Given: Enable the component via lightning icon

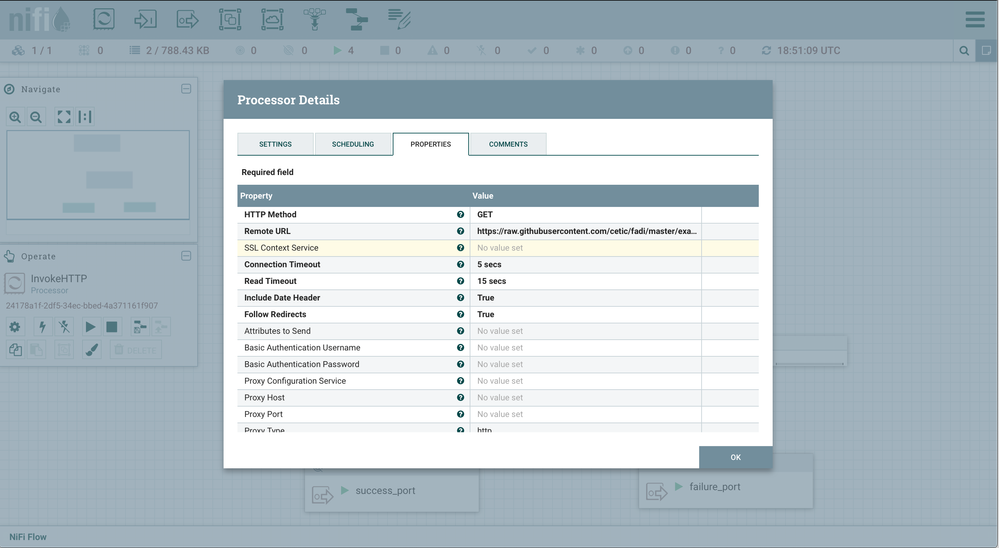Looking at the screenshot, I should pyautogui.click(x=42, y=327).
